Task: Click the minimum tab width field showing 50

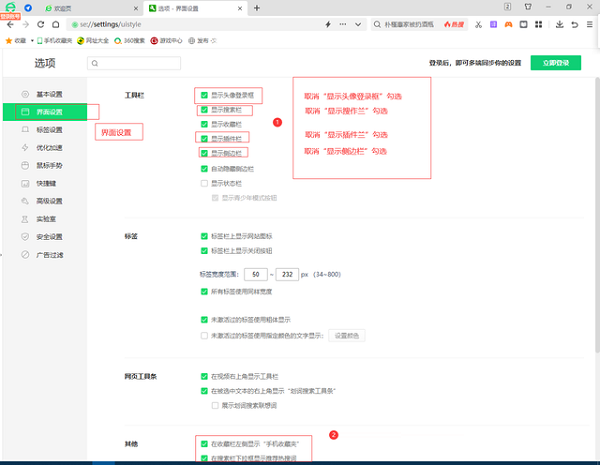Action: (x=257, y=274)
